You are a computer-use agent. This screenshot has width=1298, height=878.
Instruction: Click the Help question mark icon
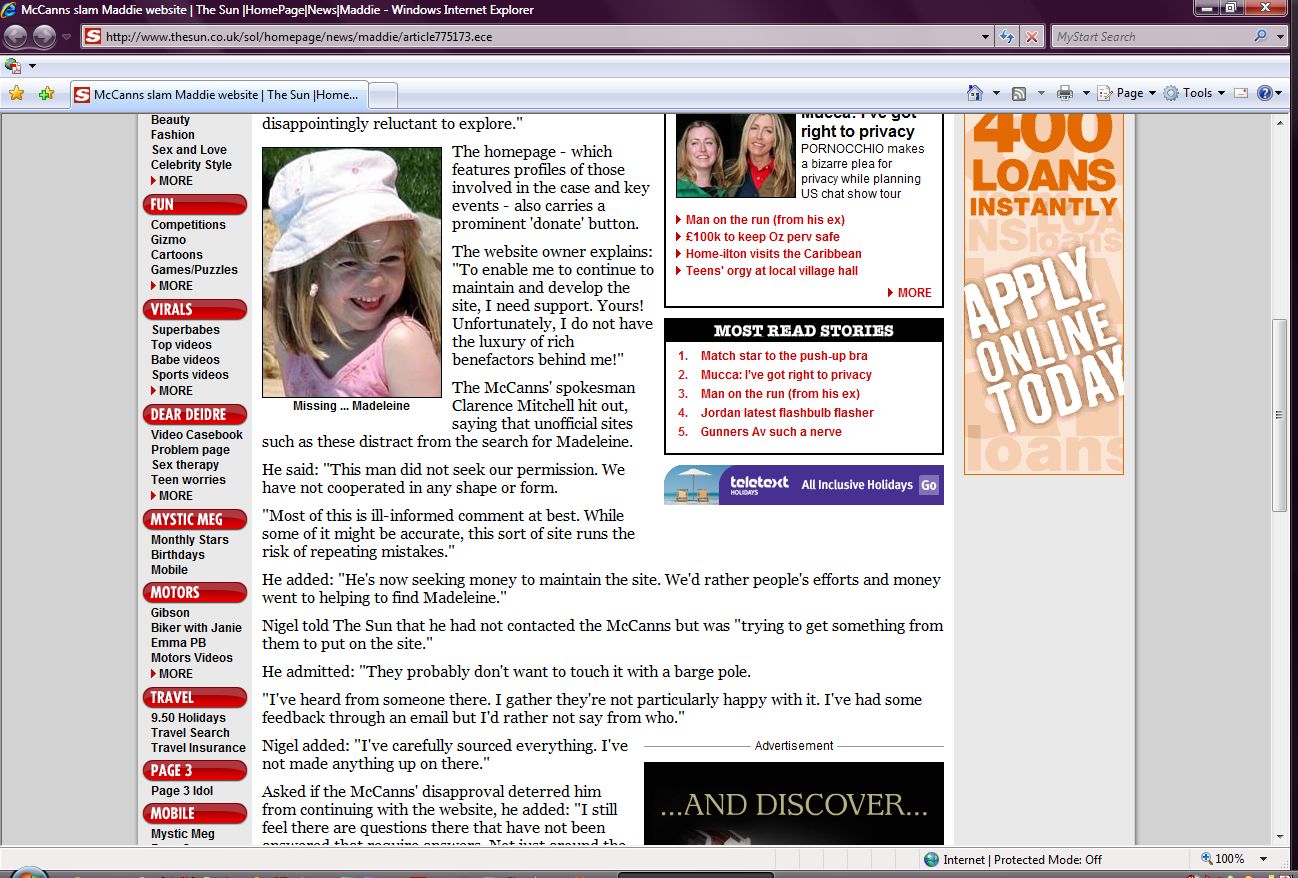(1264, 93)
